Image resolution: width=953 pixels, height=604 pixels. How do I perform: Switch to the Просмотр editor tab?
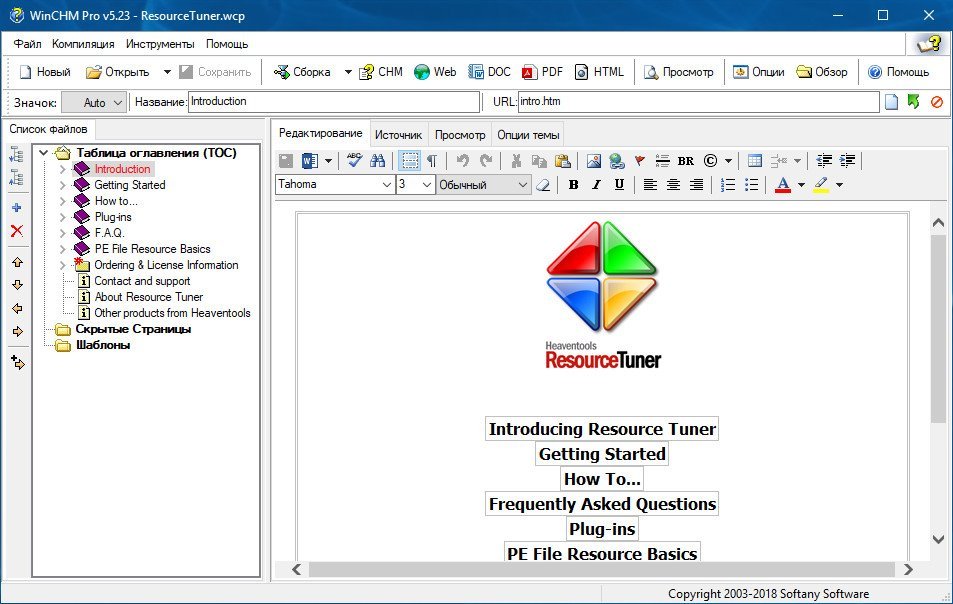coord(460,135)
